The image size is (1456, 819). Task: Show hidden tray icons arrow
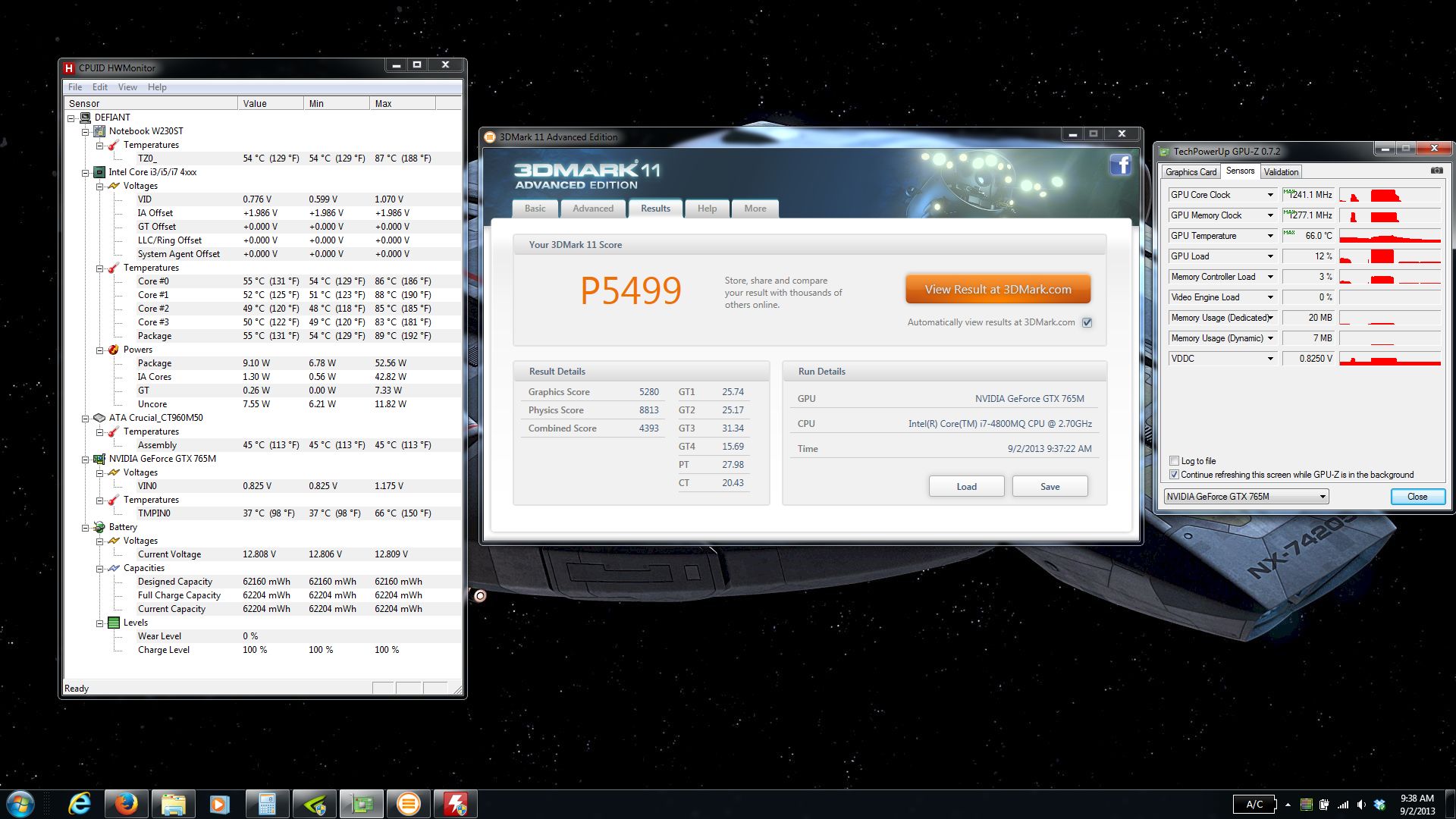click(1288, 805)
